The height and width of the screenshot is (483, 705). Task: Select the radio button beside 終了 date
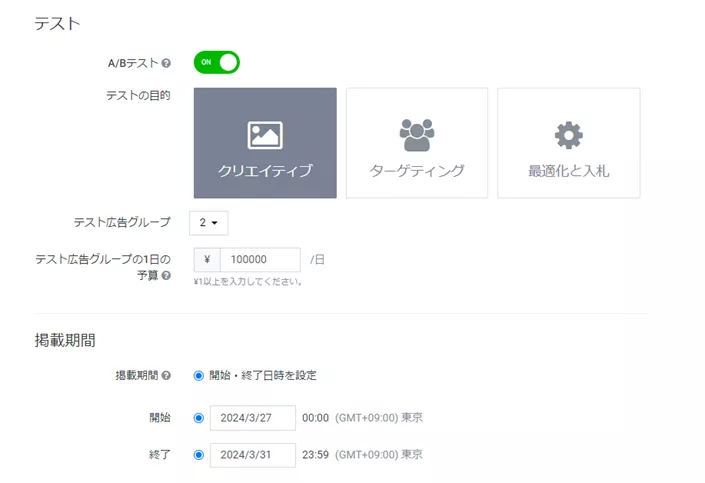pos(199,455)
